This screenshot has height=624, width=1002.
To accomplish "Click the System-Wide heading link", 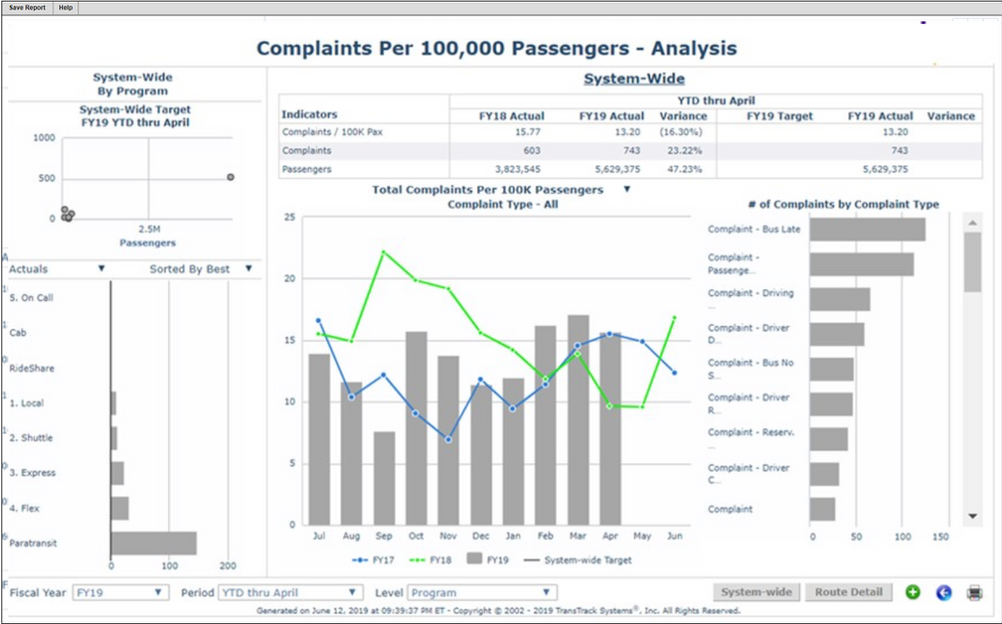I will click(x=634, y=79).
